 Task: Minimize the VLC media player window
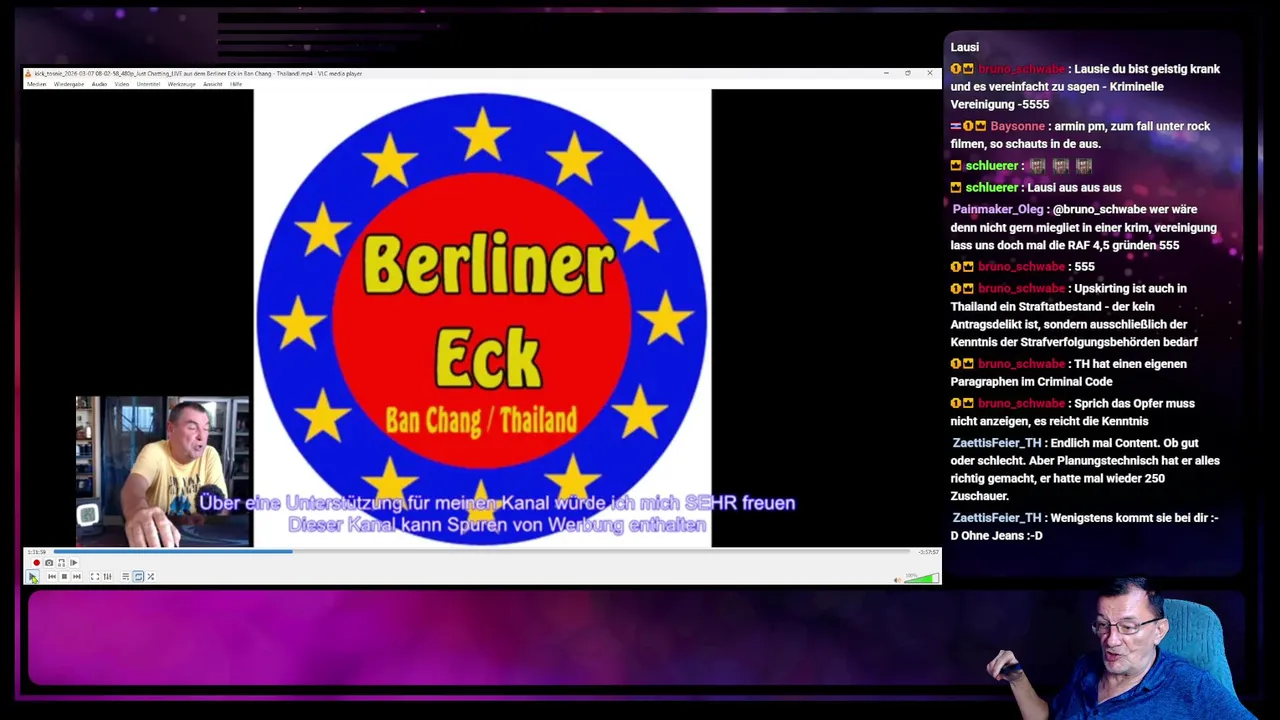[886, 73]
